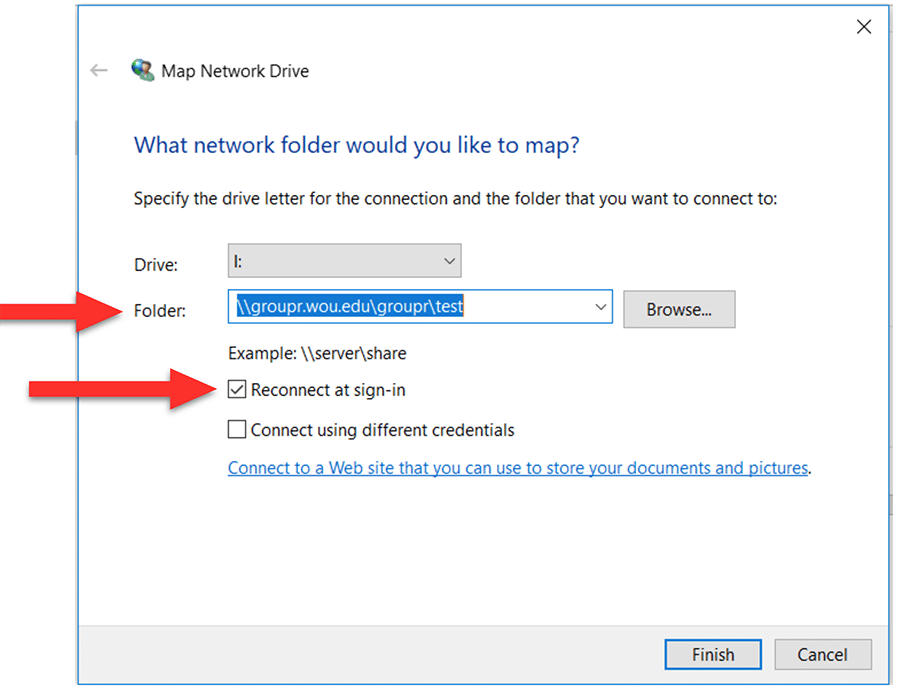Viewport: 905px width, 688px height.
Task: Click the empty credentials checkbox square
Action: pos(237,429)
